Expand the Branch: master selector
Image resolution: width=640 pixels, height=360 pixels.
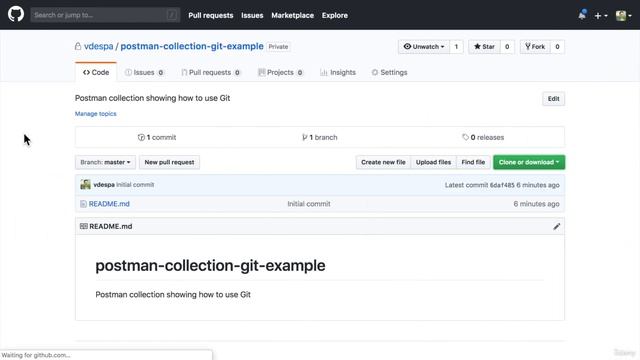105,162
